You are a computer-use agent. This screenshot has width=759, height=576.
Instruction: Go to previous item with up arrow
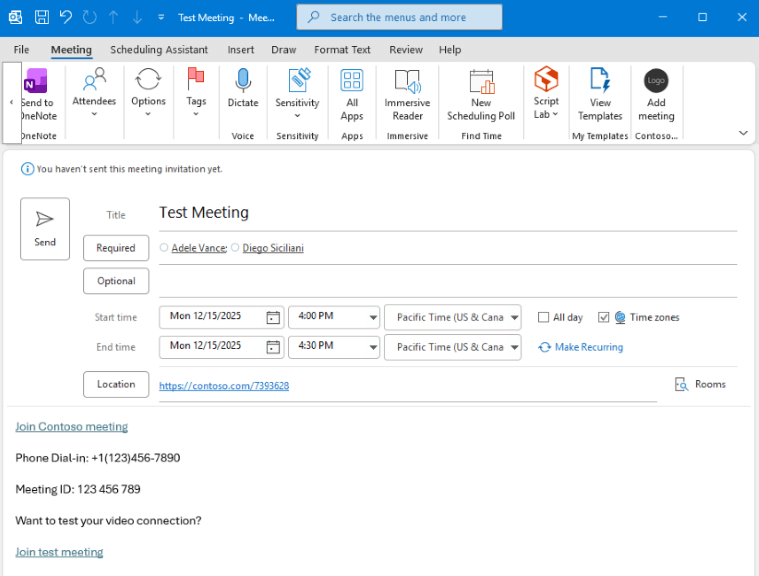(113, 17)
